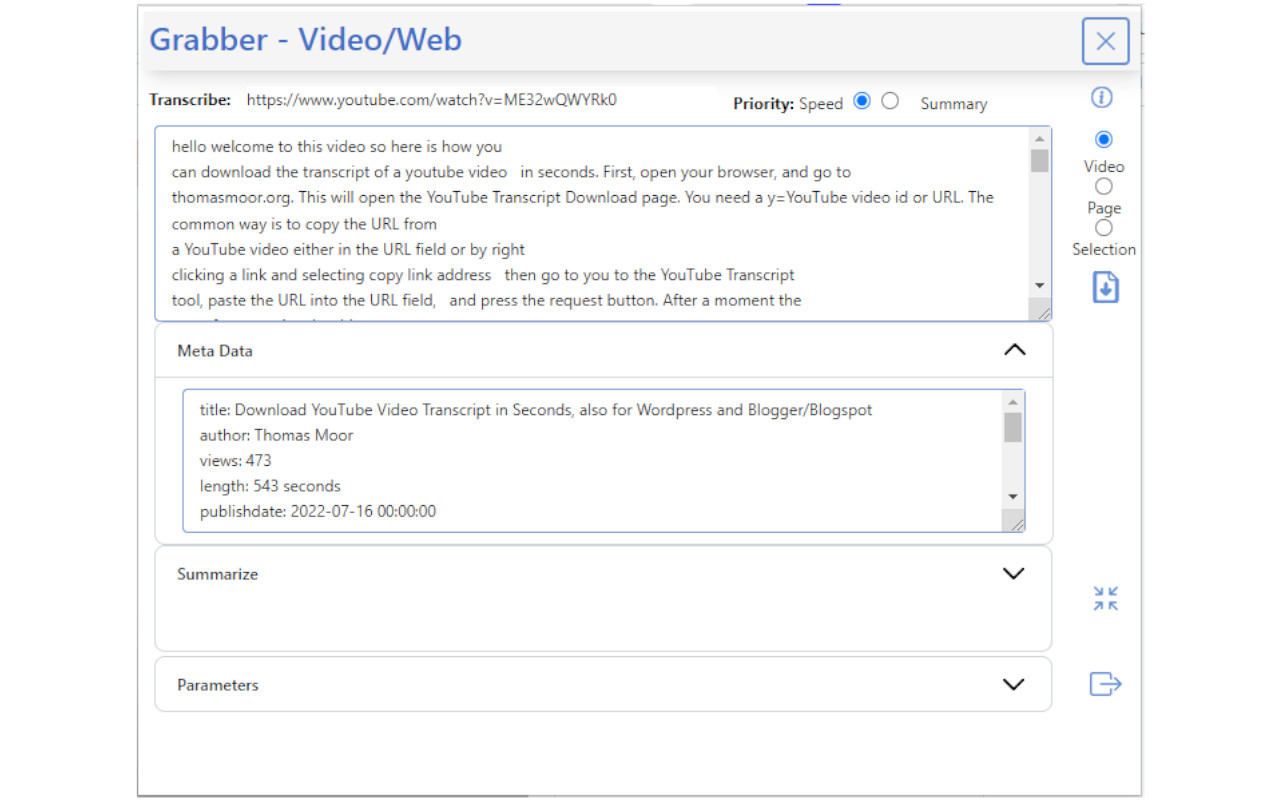1280x800 pixels.
Task: Click the 'Grabber - Video/Web' title
Action: (x=306, y=40)
